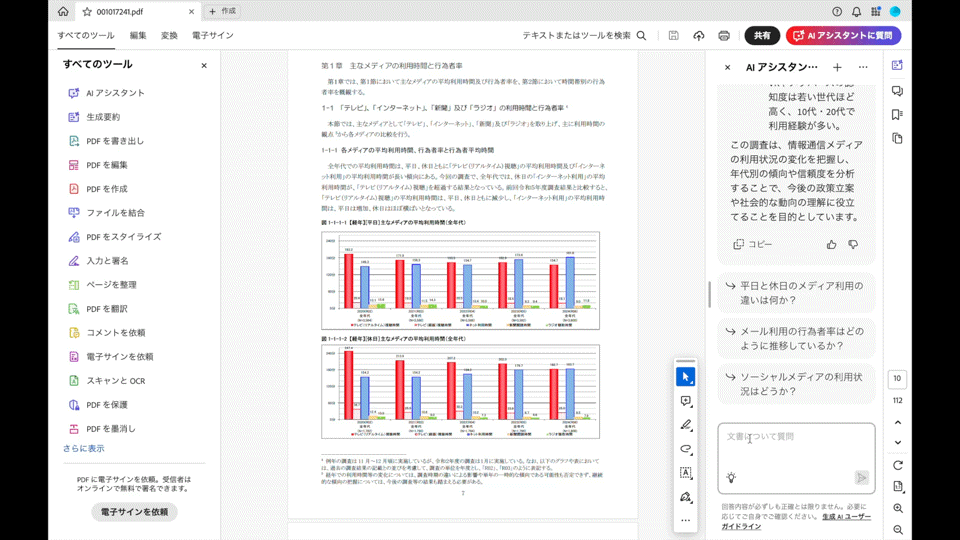
Task: Rotate the page using the rotate icon
Action: pos(898,465)
